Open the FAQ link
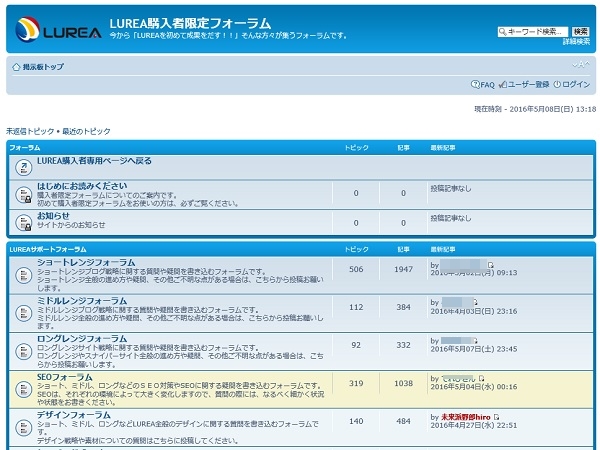The image size is (600, 450). 488,85
